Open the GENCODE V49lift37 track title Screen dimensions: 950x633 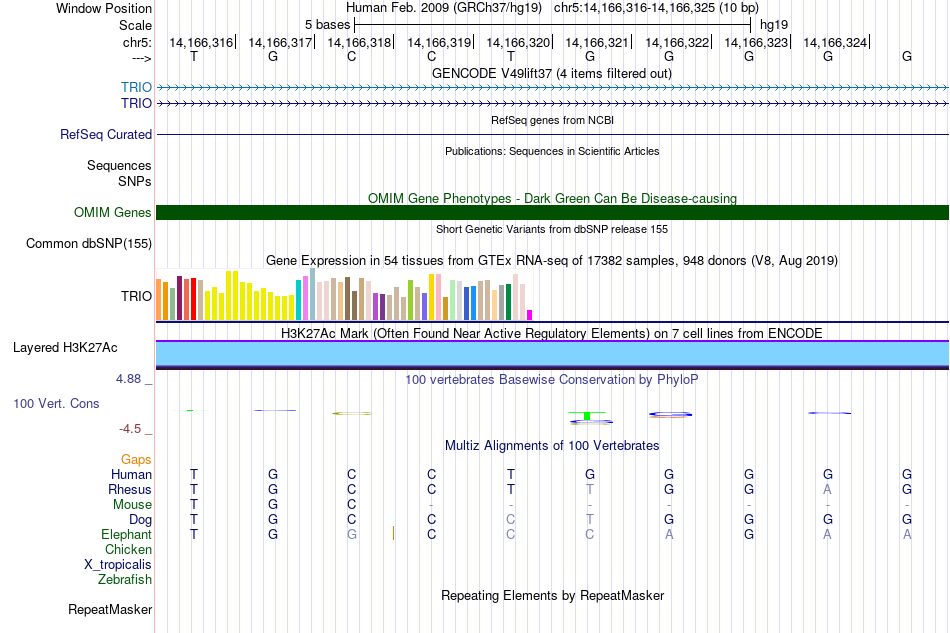click(551, 73)
